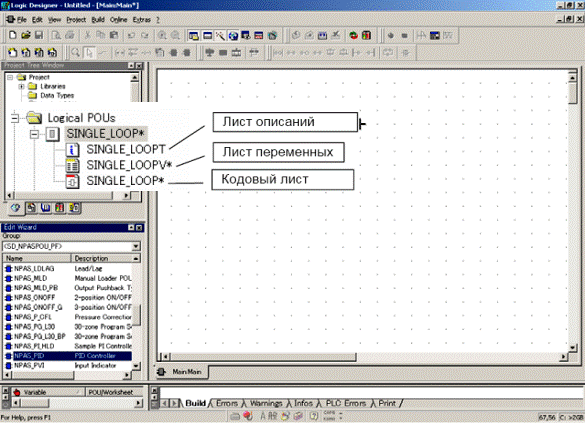Screen dimensions: 585x423
Task: Select the NPAS_PID PID Controller entry
Action: click(x=67, y=356)
